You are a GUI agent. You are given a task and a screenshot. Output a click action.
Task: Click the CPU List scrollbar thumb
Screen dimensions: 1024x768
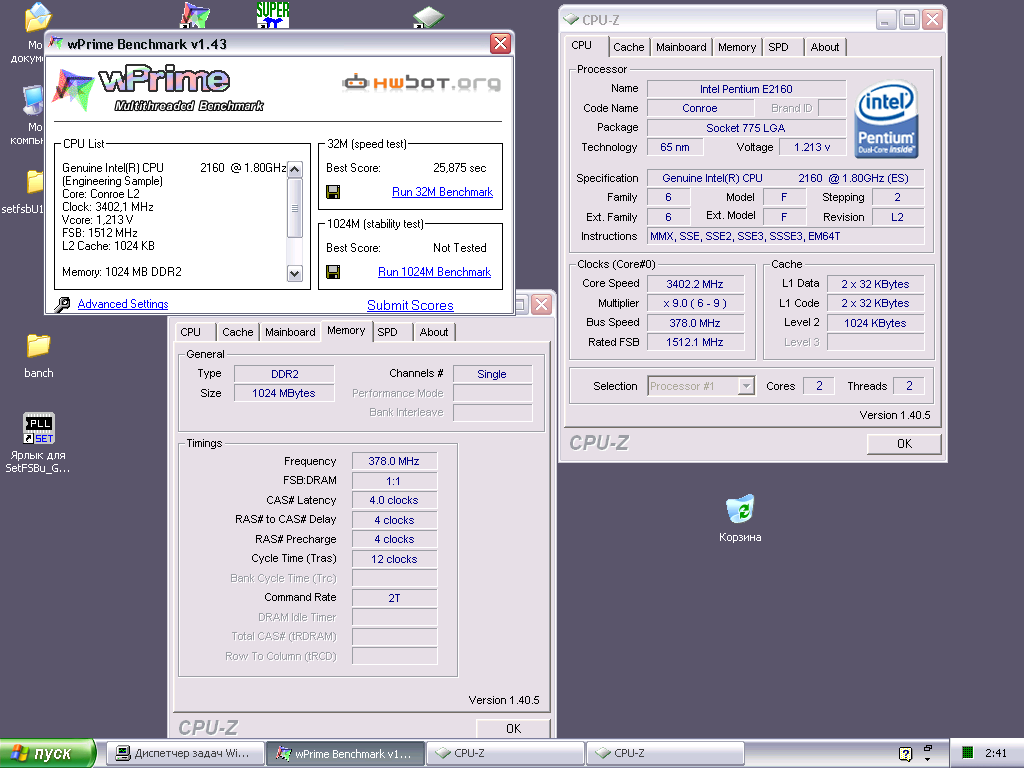coord(295,208)
